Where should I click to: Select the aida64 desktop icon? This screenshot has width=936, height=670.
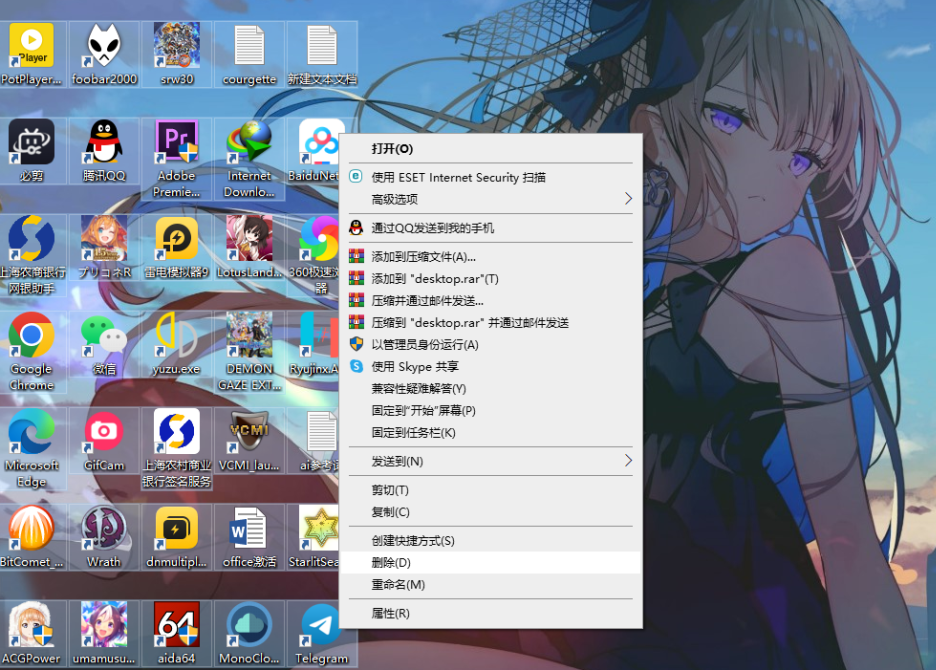(x=177, y=634)
